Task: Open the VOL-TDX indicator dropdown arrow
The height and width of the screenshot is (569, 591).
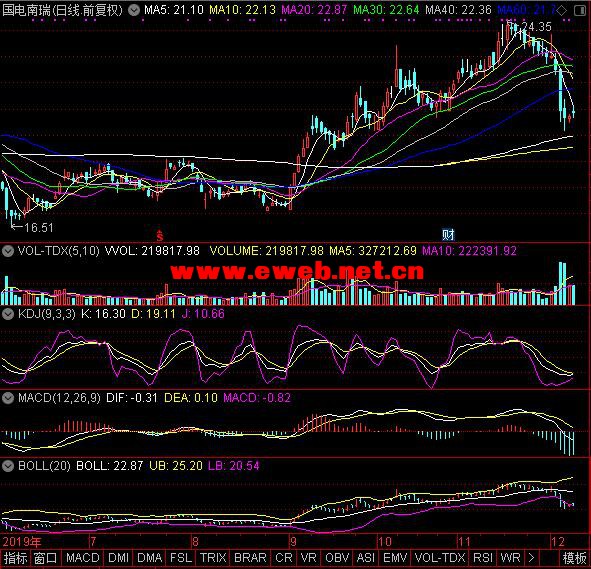Action: coord(8,251)
